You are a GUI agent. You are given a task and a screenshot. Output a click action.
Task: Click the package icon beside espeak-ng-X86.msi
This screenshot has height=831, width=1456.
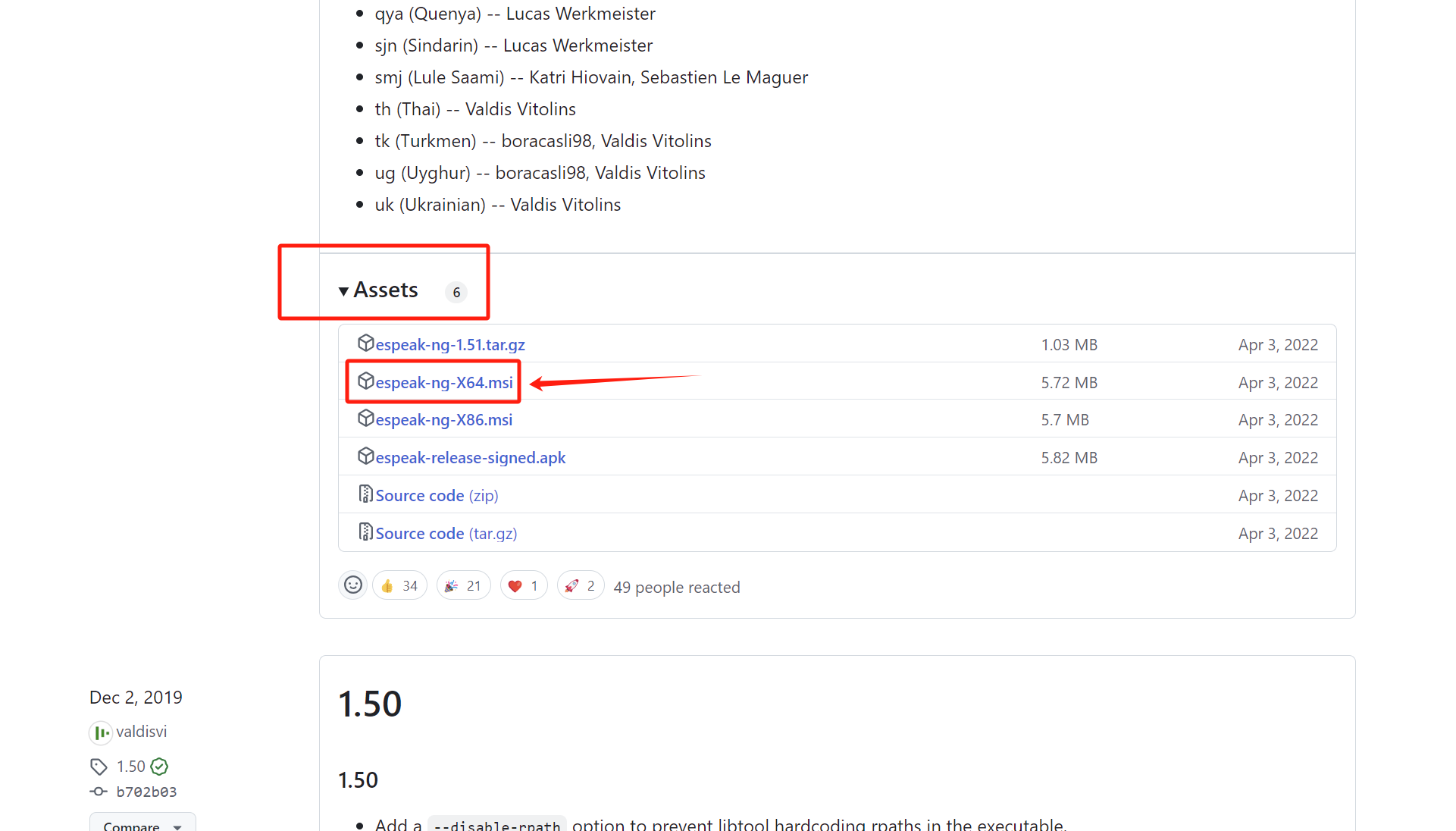coord(365,419)
